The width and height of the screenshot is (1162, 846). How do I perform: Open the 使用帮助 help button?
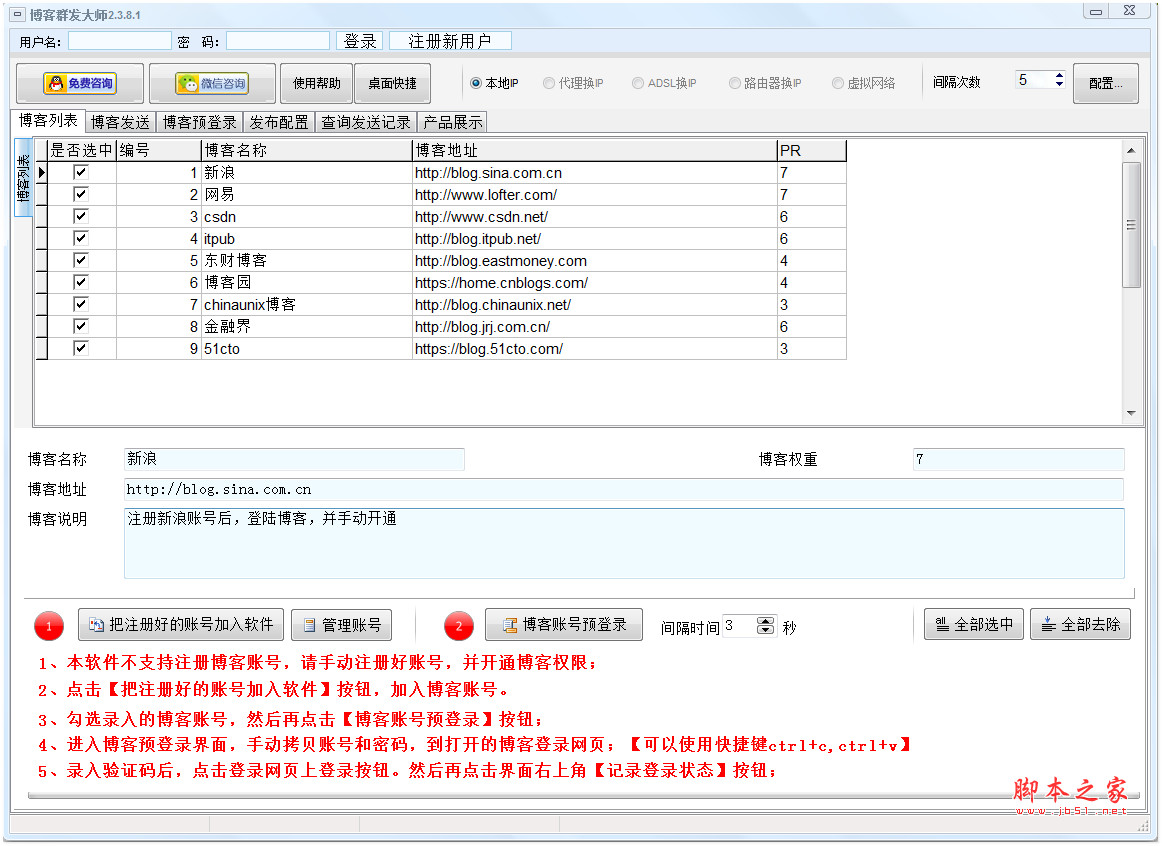coord(316,84)
